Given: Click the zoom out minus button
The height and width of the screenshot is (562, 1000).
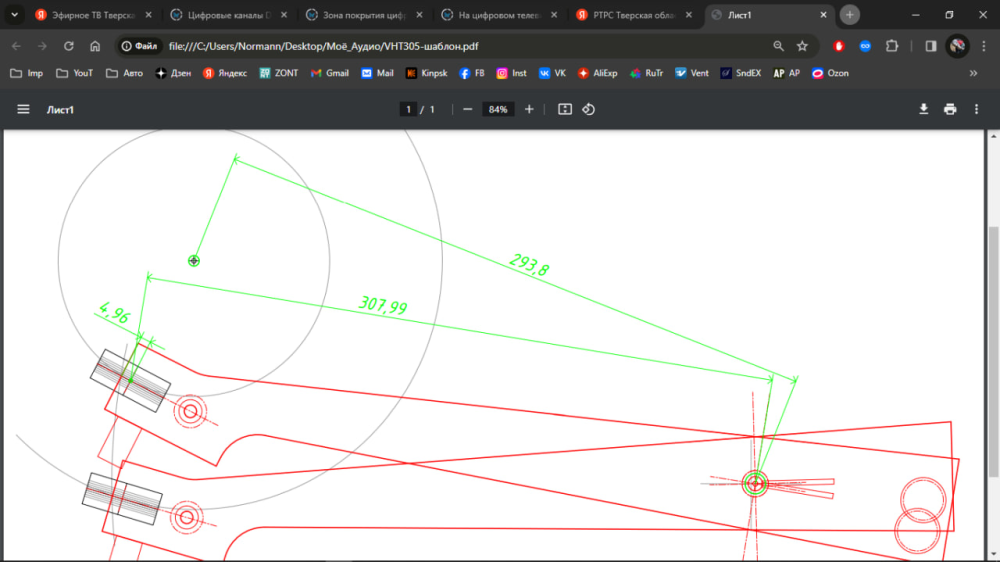Looking at the screenshot, I should pos(467,109).
